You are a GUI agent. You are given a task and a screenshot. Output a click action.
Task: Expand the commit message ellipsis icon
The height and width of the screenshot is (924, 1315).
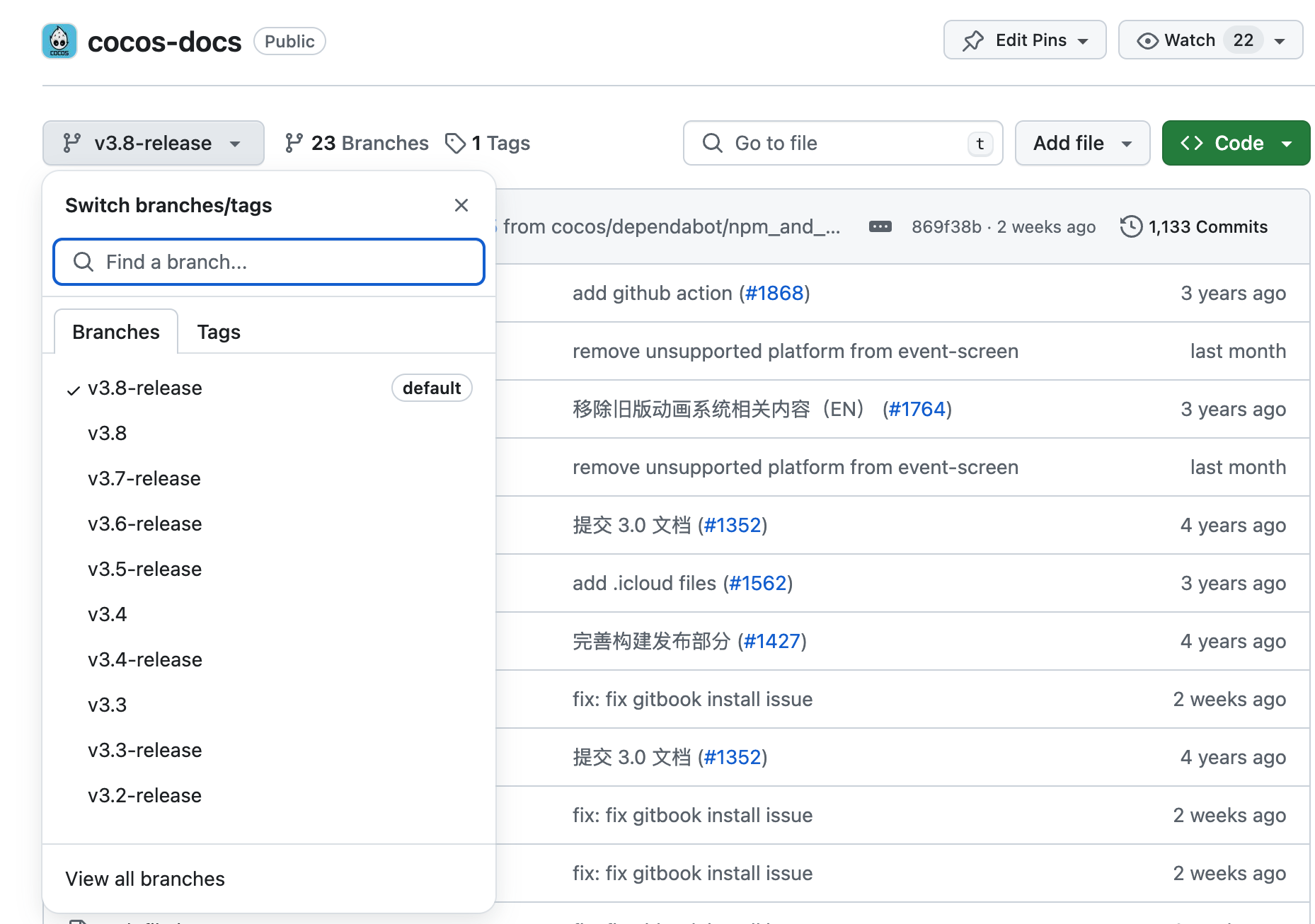click(880, 226)
